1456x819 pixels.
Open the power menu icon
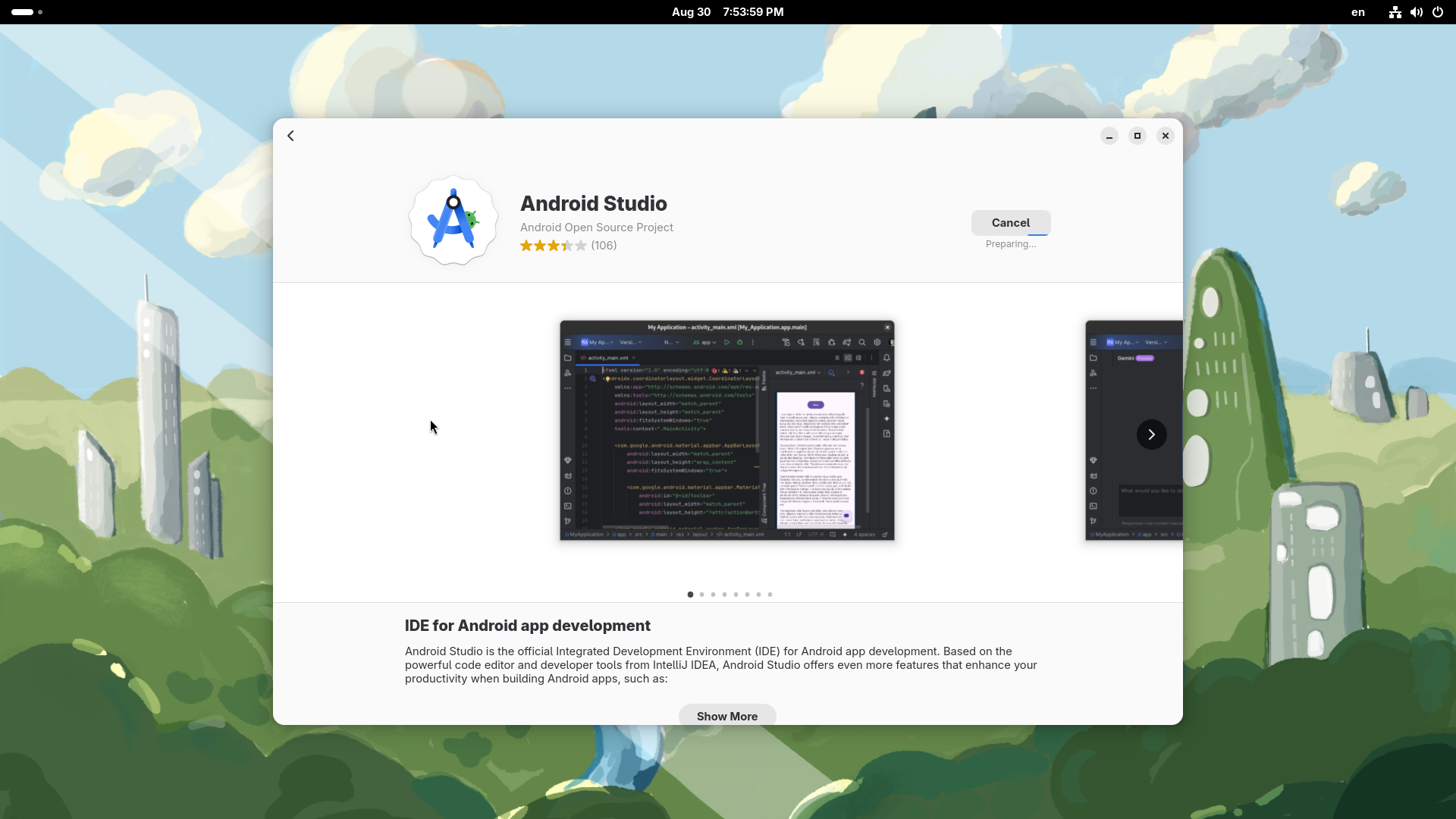(1437, 12)
